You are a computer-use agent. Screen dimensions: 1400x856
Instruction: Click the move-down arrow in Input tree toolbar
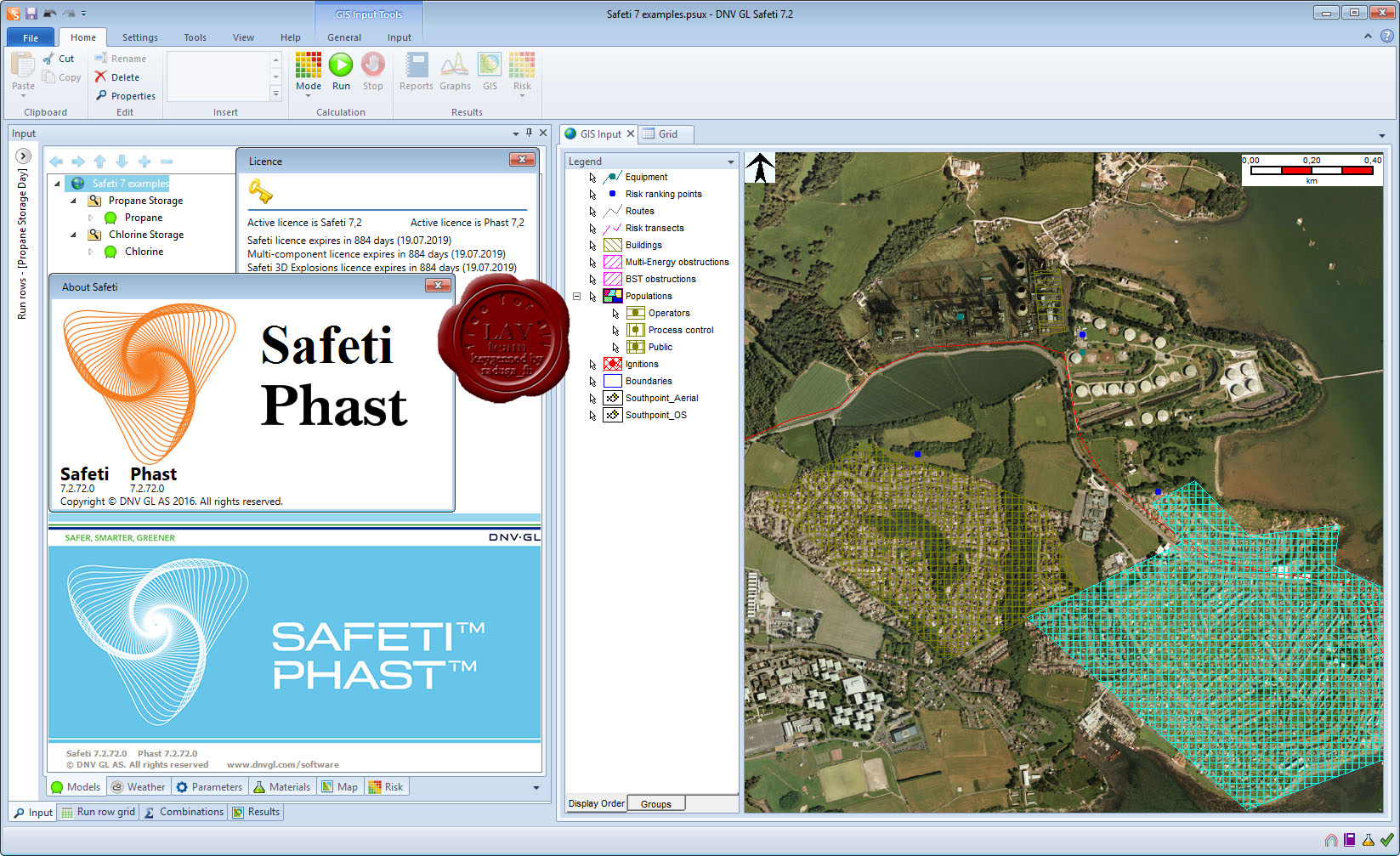[x=122, y=162]
